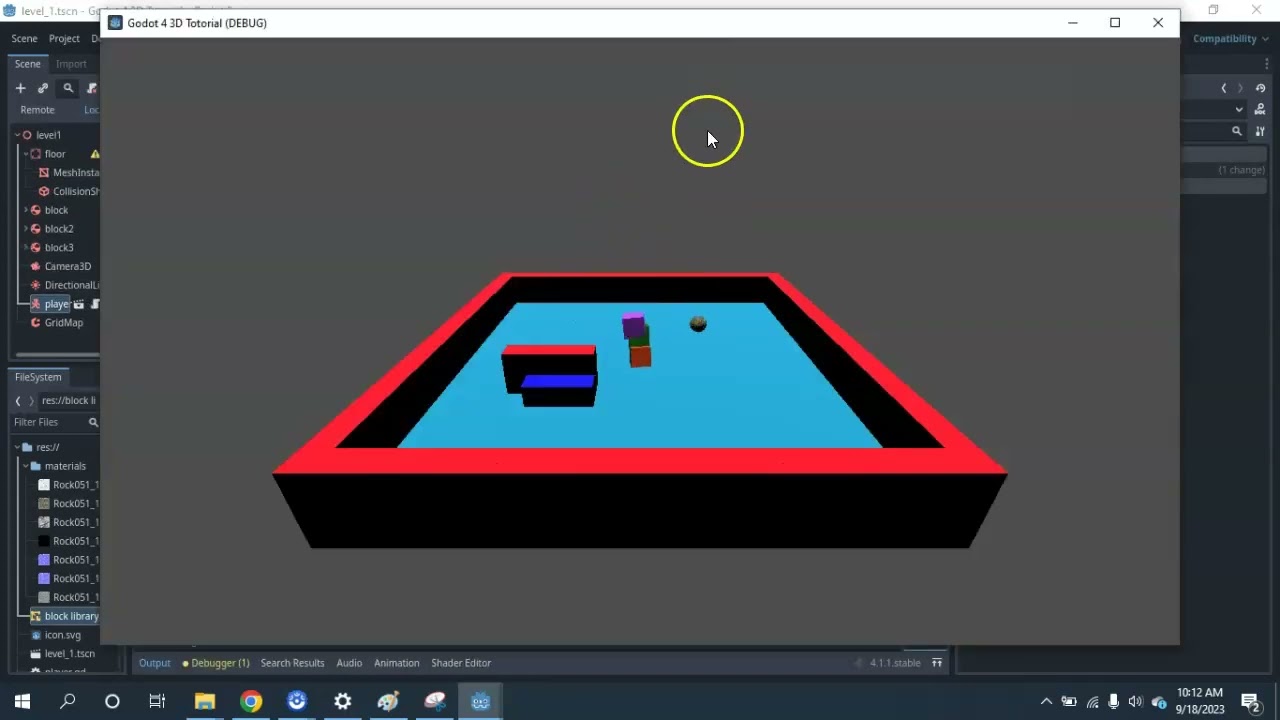Click the MeshInstance node icon under floor
1280x720 pixels.
[44, 173]
